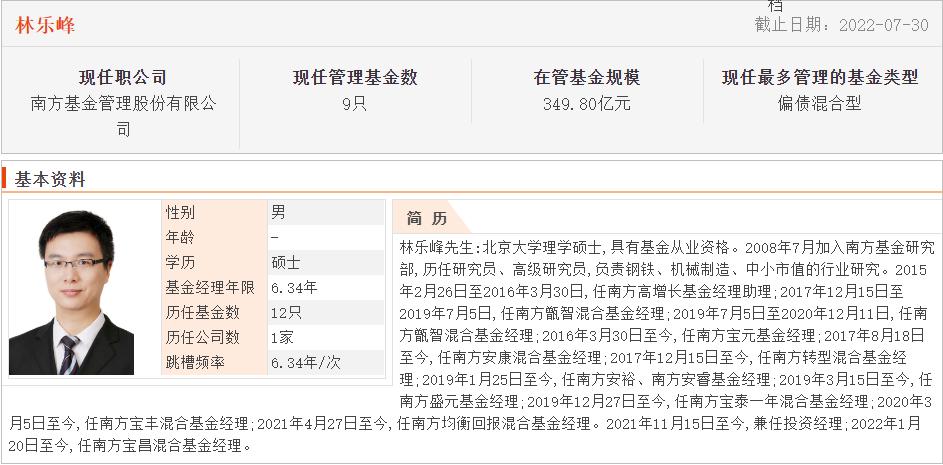Click the 截止日期：2022-07-30 date text

point(841,25)
